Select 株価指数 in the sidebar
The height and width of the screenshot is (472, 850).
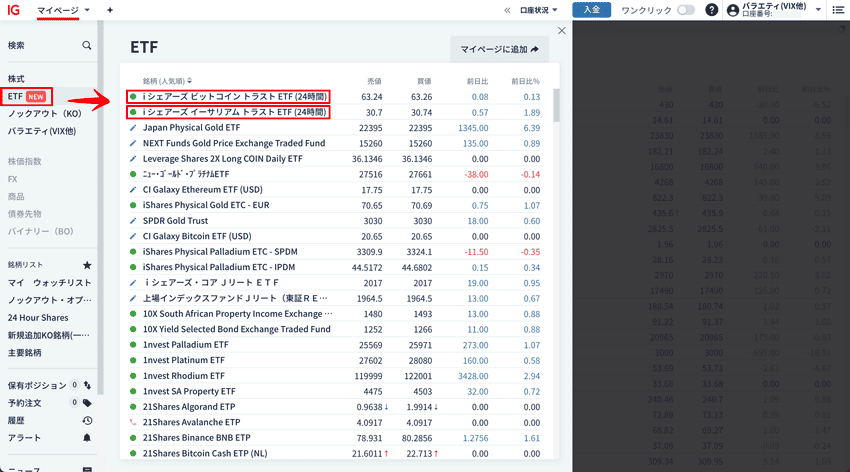coord(24,161)
